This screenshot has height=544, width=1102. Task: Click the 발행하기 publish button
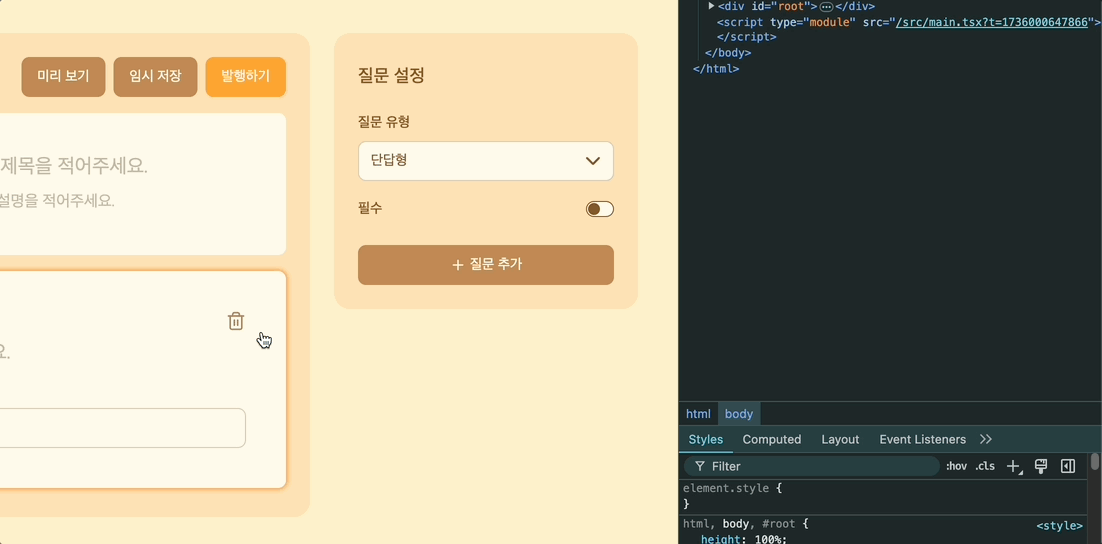pos(245,77)
